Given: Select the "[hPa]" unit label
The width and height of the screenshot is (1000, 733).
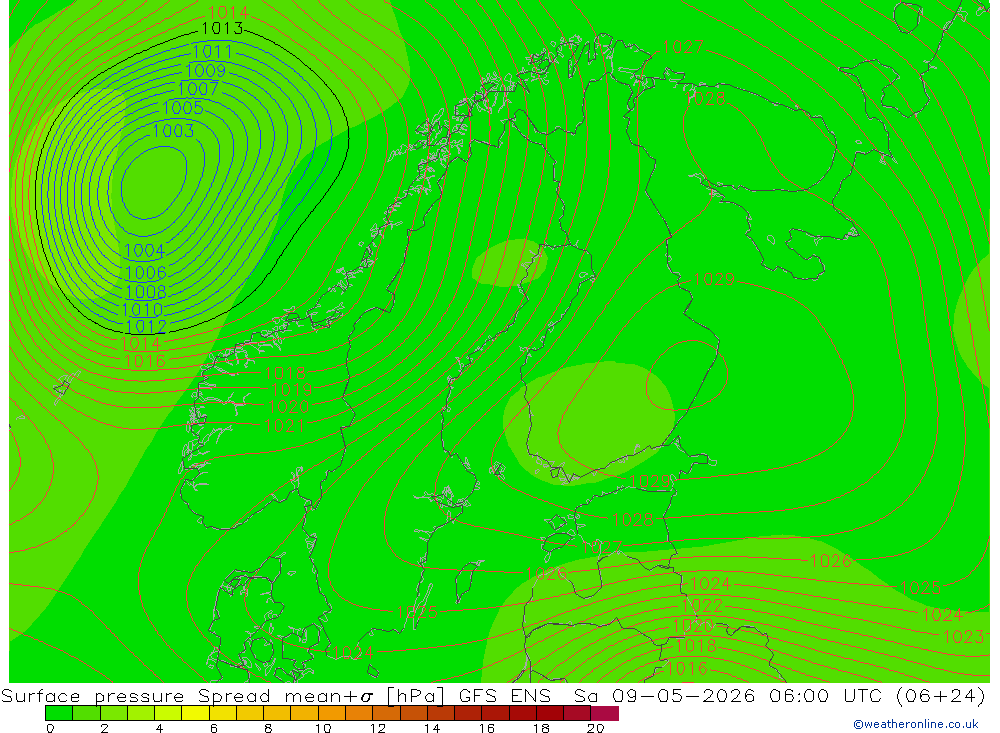Looking at the screenshot, I should (x=415, y=695).
